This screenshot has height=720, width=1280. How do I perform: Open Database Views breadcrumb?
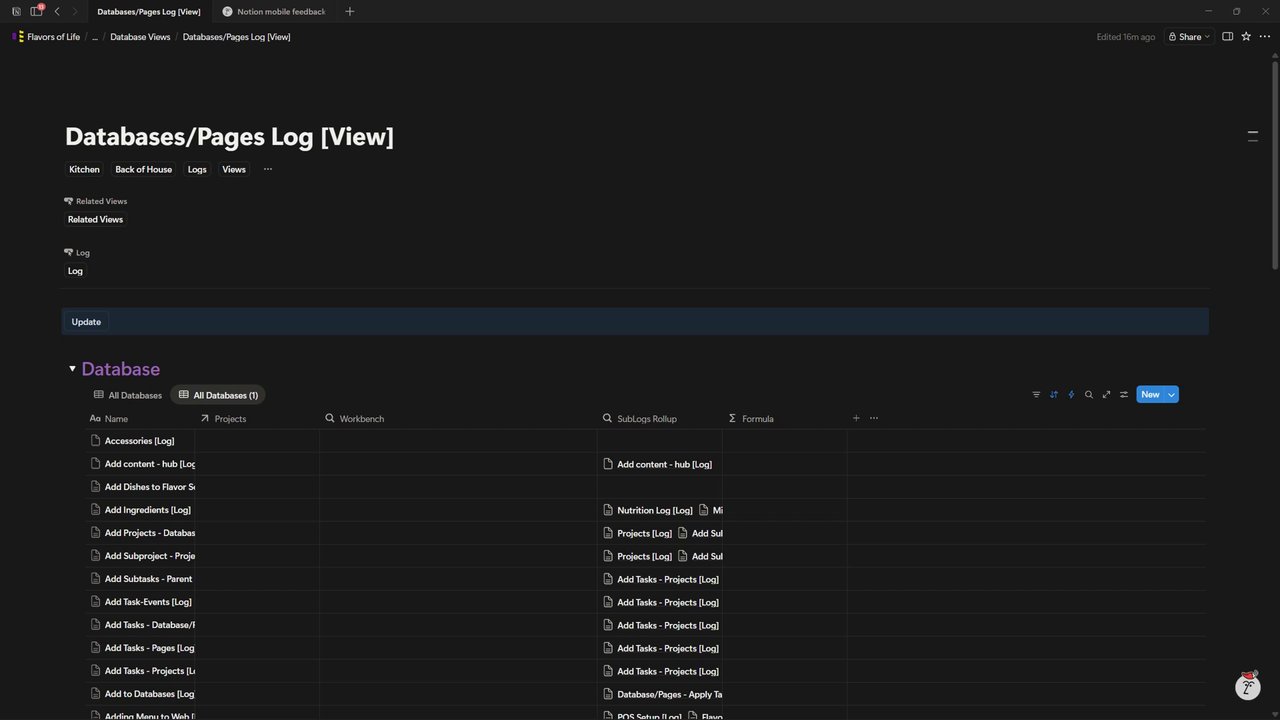click(140, 37)
